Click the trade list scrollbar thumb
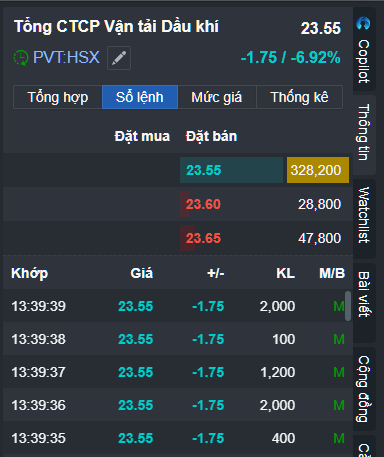This screenshot has width=384, height=457. [x=348, y=306]
